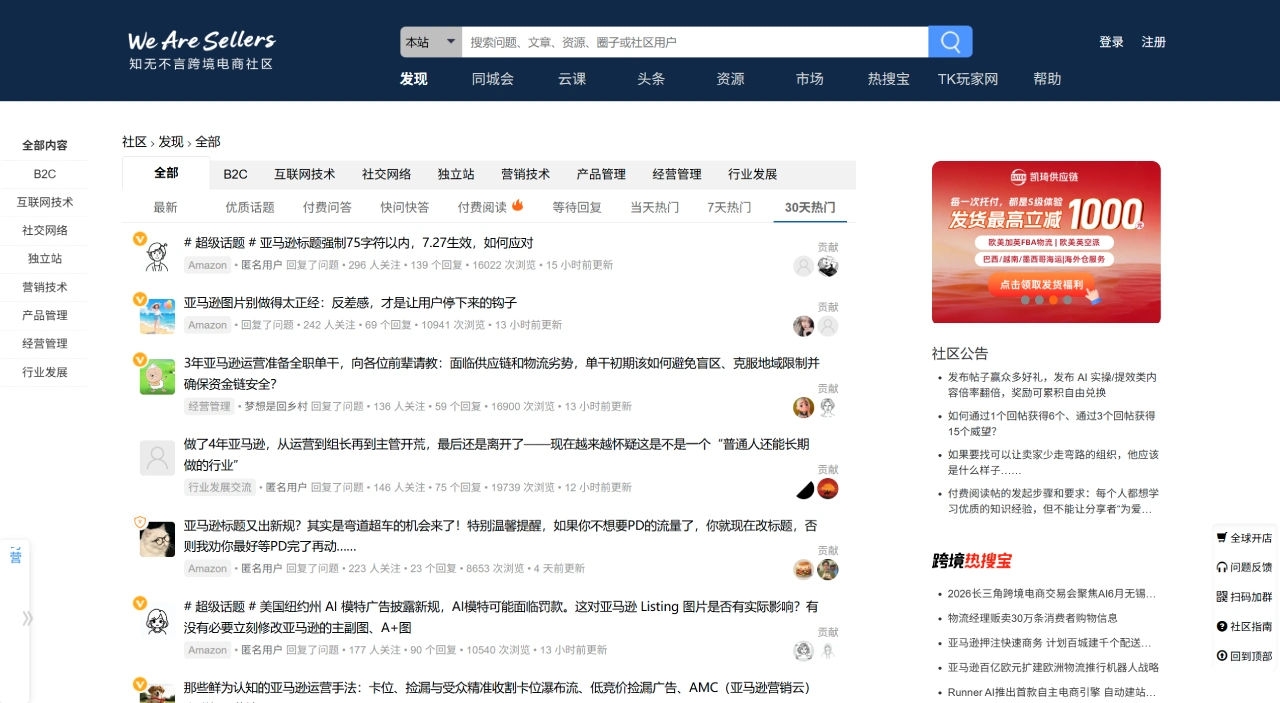The width and height of the screenshot is (1280, 703).
Task: Open the We Are Sellers logo homepage
Action: 201,50
